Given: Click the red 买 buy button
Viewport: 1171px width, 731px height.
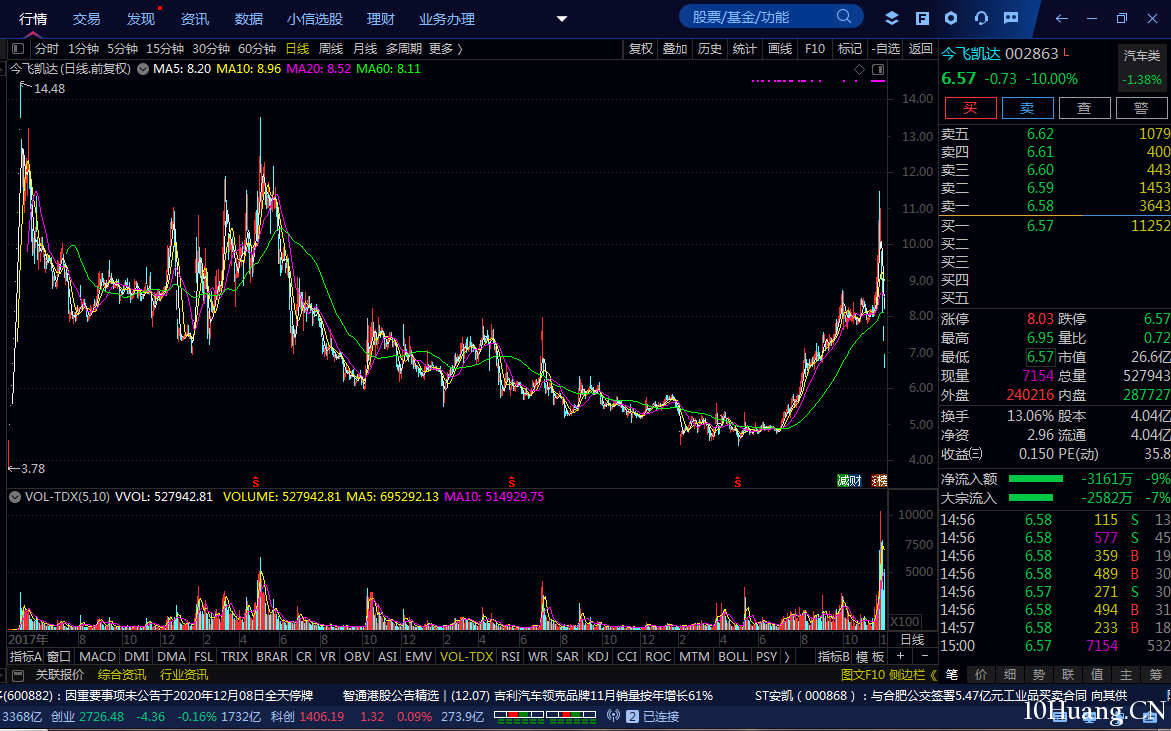Looking at the screenshot, I should [x=970, y=108].
